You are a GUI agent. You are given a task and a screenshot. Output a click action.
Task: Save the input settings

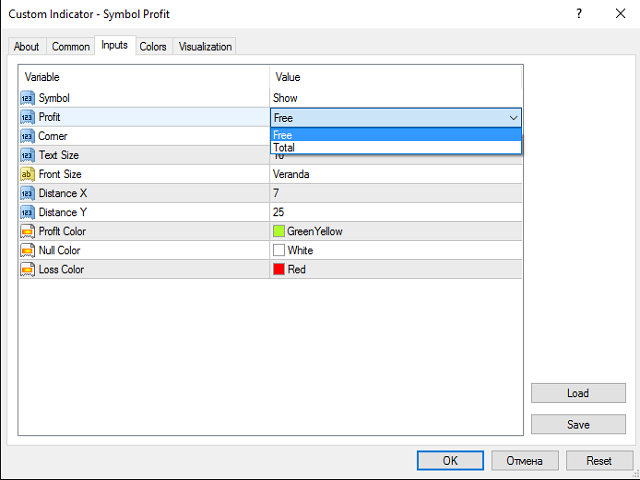point(577,424)
